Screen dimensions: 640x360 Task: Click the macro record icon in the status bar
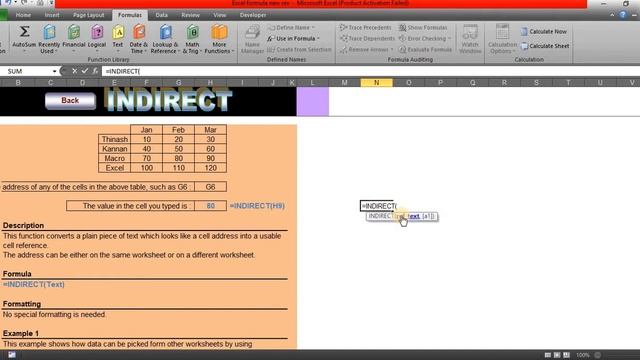(11, 355)
